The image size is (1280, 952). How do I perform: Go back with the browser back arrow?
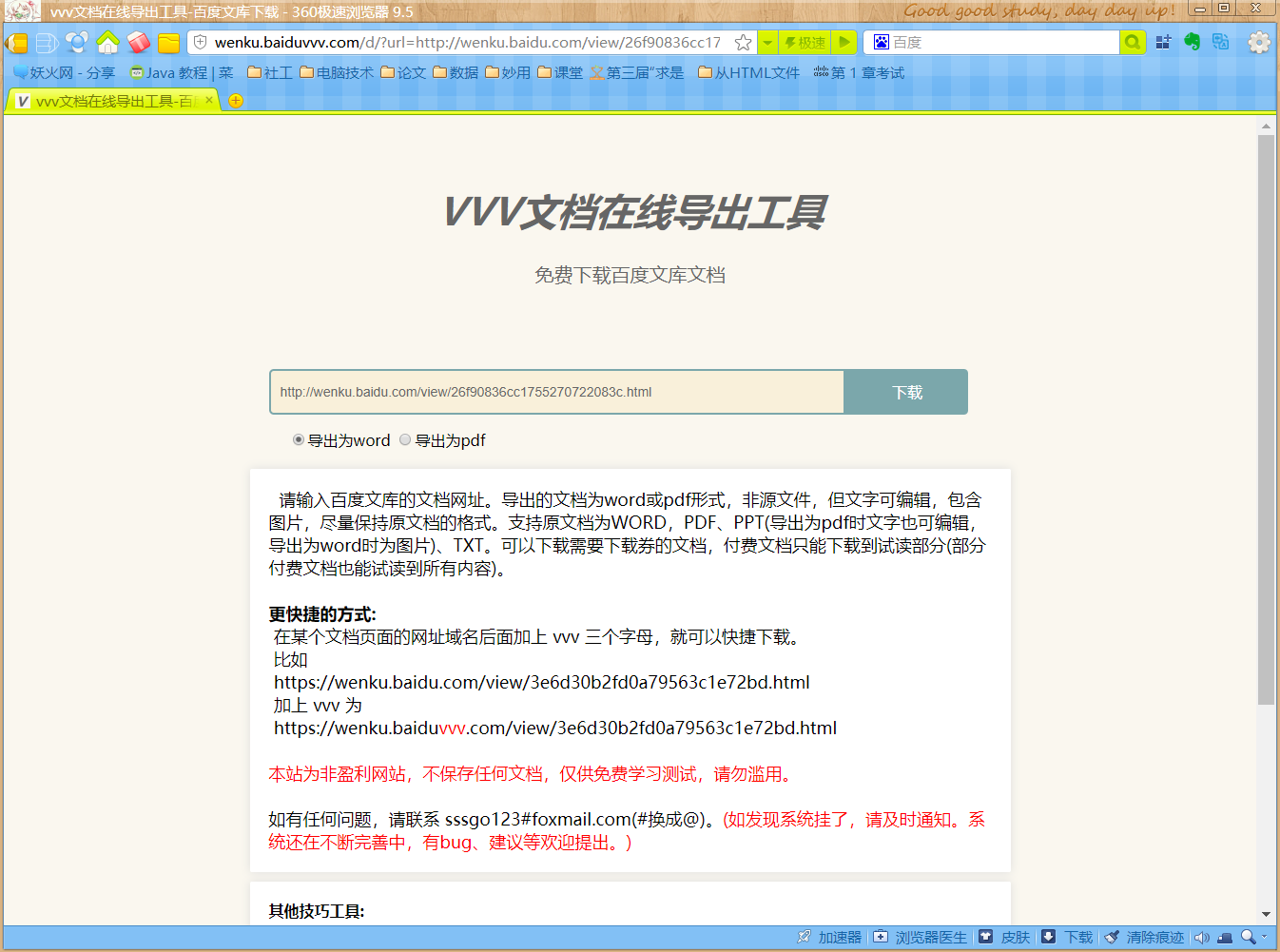(x=16, y=43)
